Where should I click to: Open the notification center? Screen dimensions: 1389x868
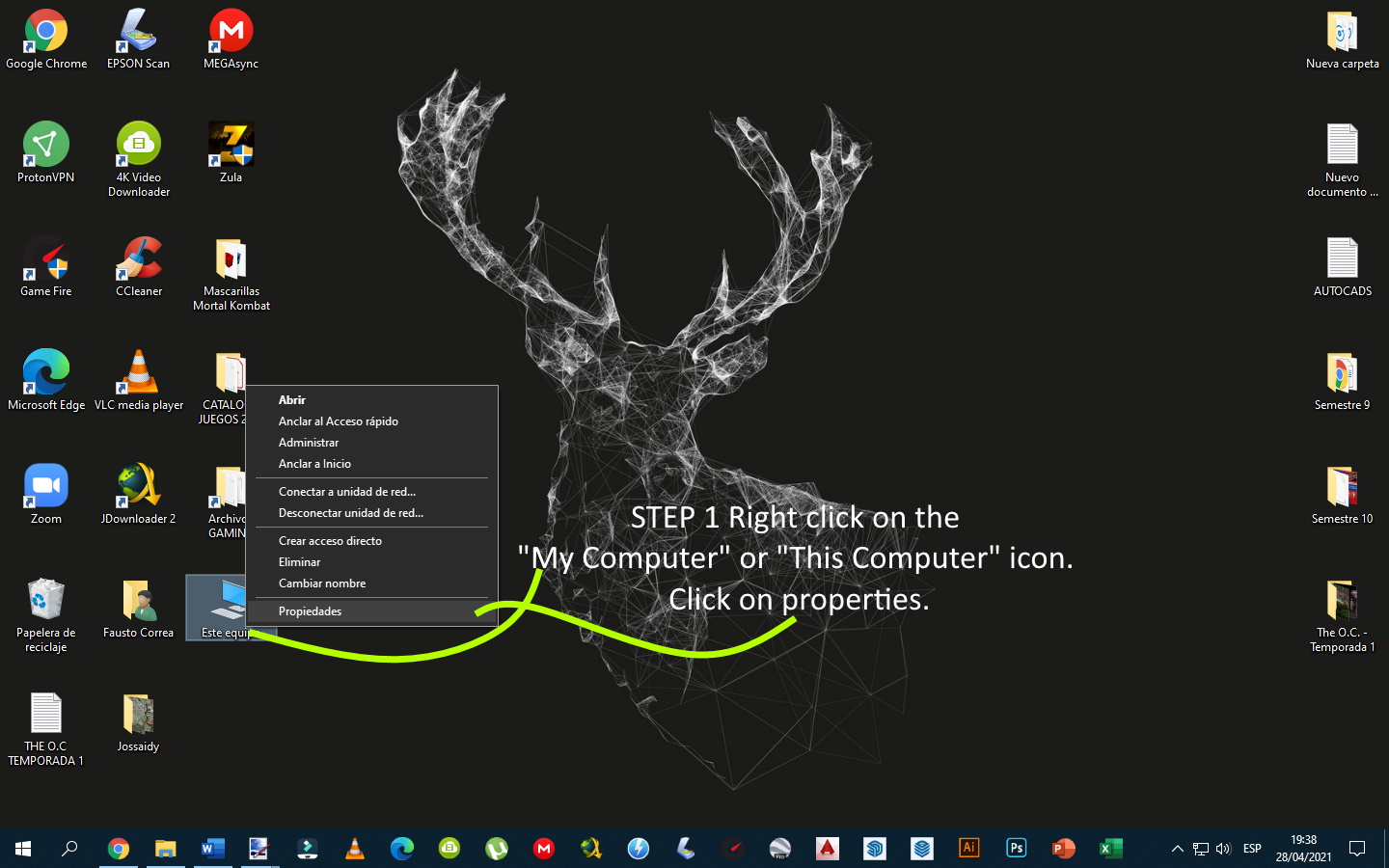tap(1357, 849)
